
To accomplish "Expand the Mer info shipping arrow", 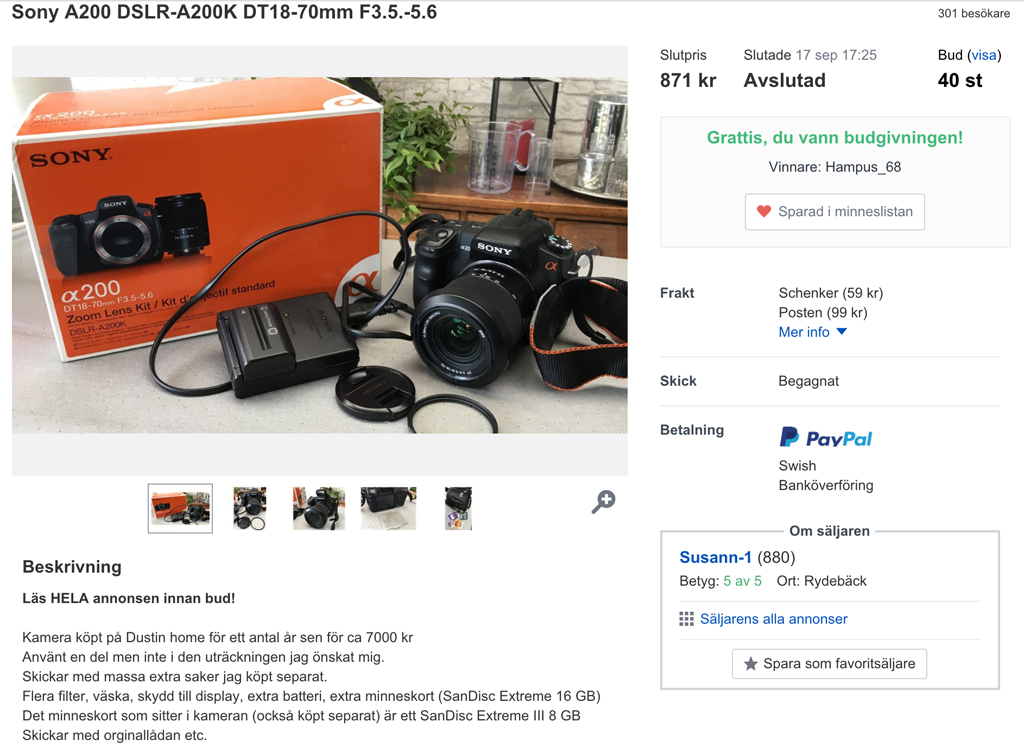I will 842,332.
